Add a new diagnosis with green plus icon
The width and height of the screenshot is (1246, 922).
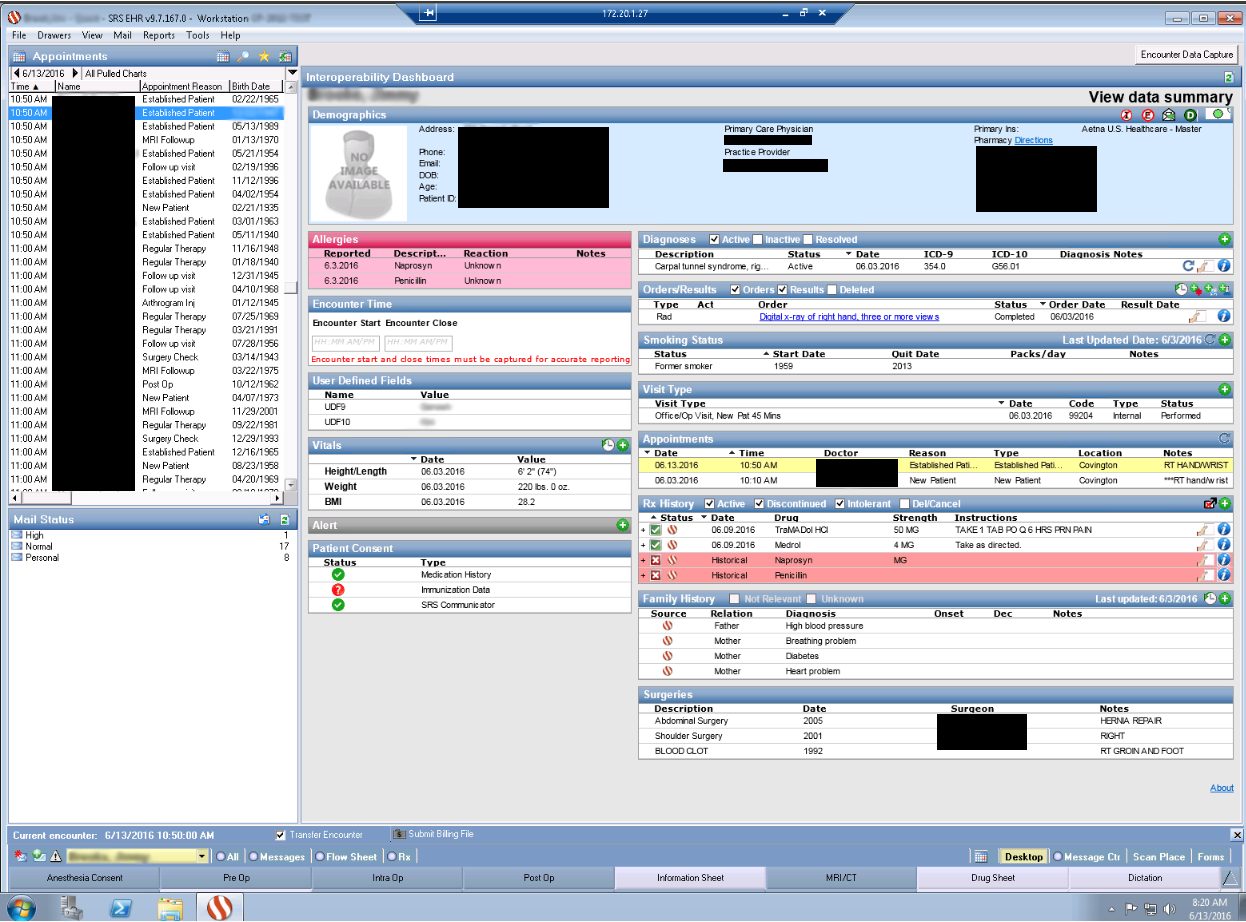[x=1224, y=239]
